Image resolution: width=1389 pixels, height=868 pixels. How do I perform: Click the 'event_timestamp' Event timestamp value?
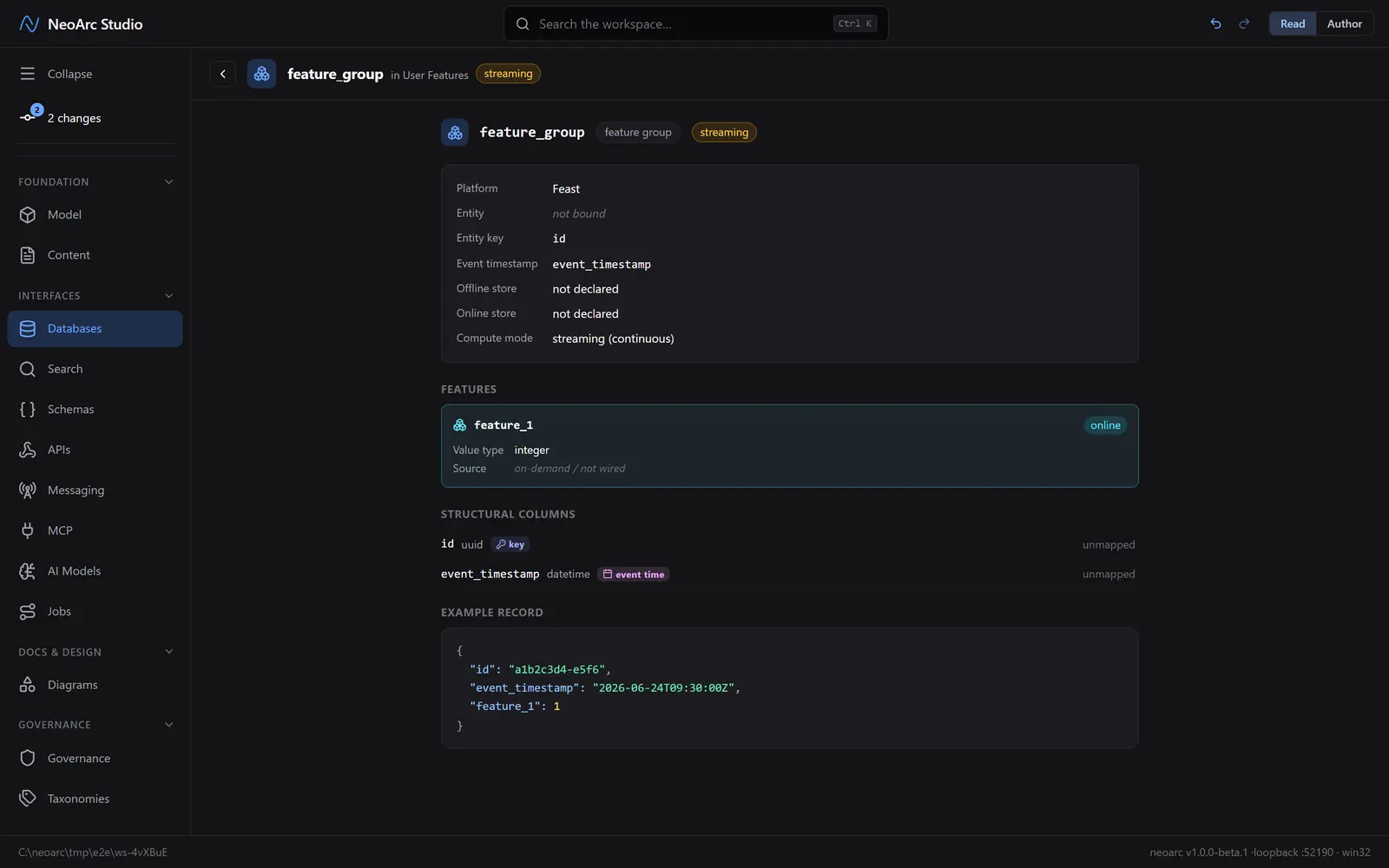pyautogui.click(x=602, y=264)
